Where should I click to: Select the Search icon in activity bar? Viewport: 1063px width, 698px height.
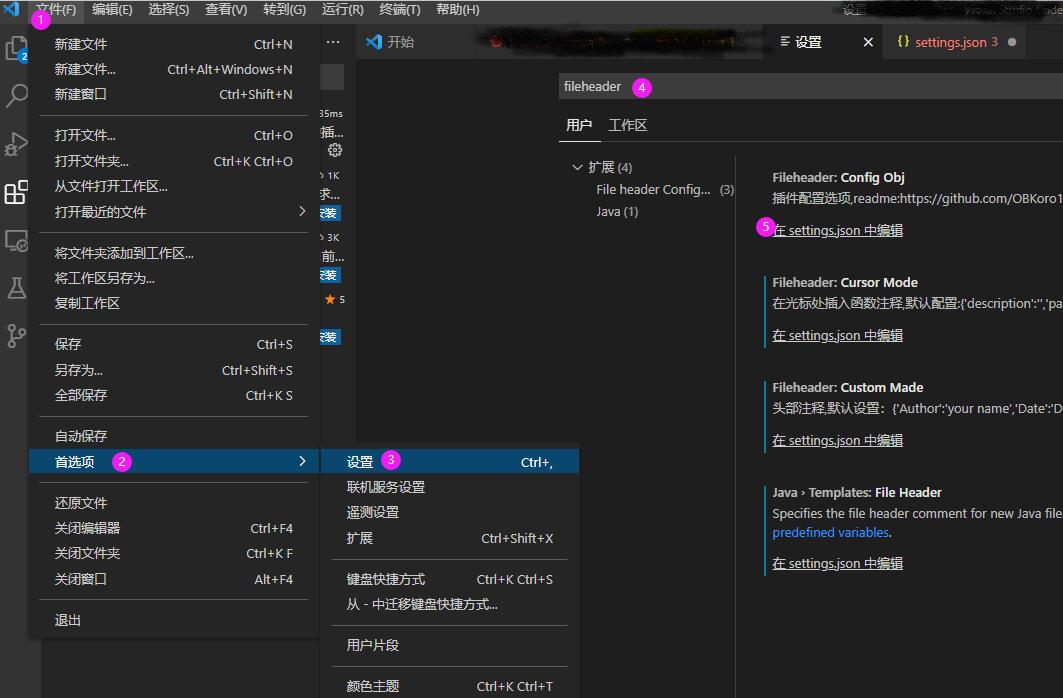pyautogui.click(x=15, y=96)
